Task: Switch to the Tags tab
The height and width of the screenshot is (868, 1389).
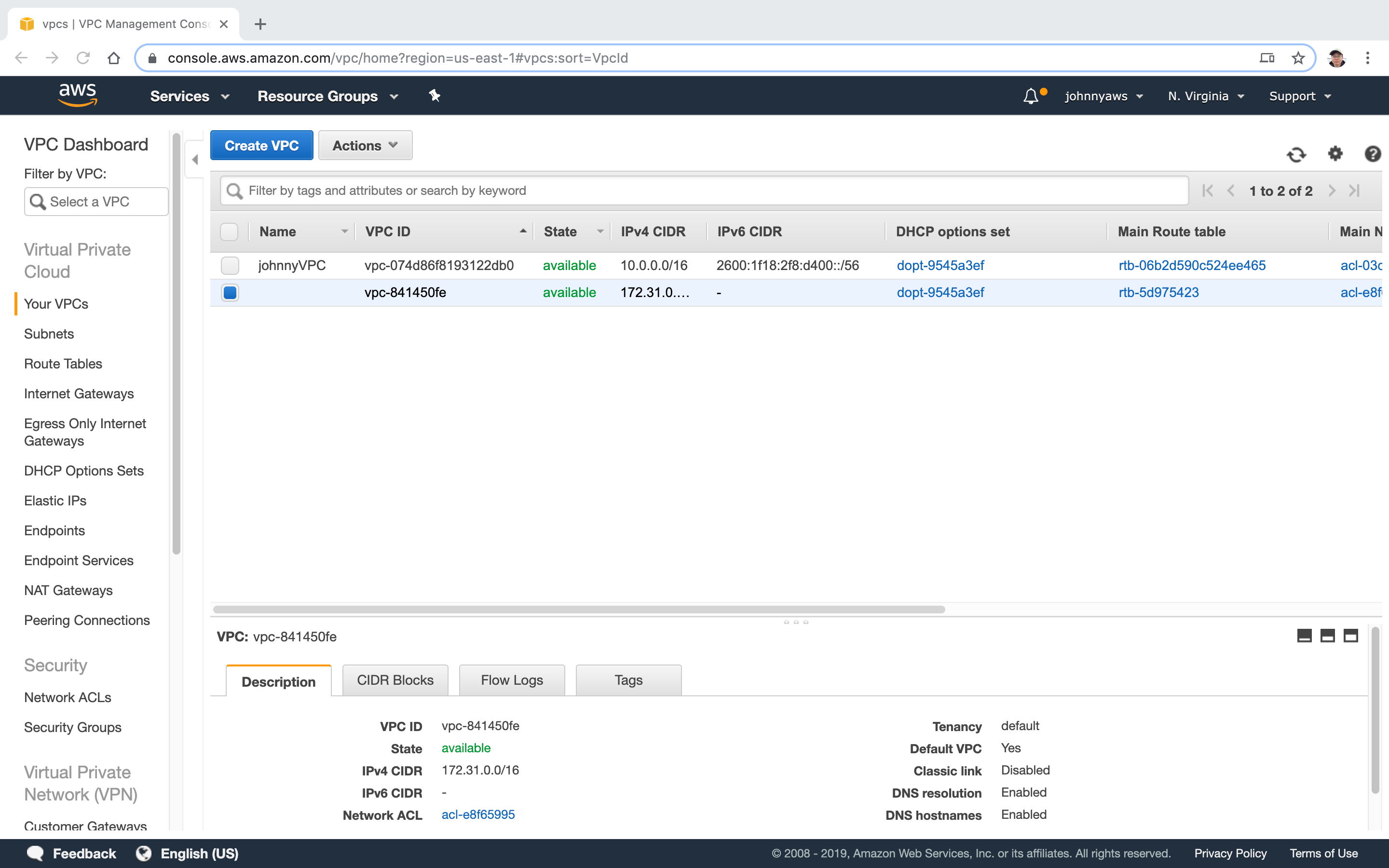Action: (628, 680)
